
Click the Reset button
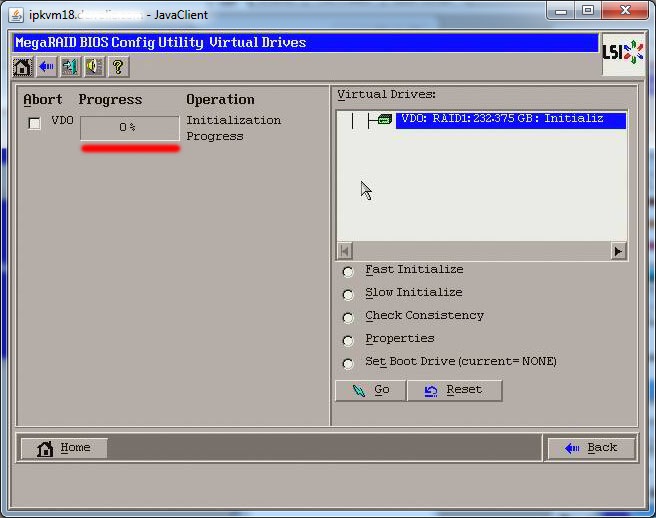[455, 390]
